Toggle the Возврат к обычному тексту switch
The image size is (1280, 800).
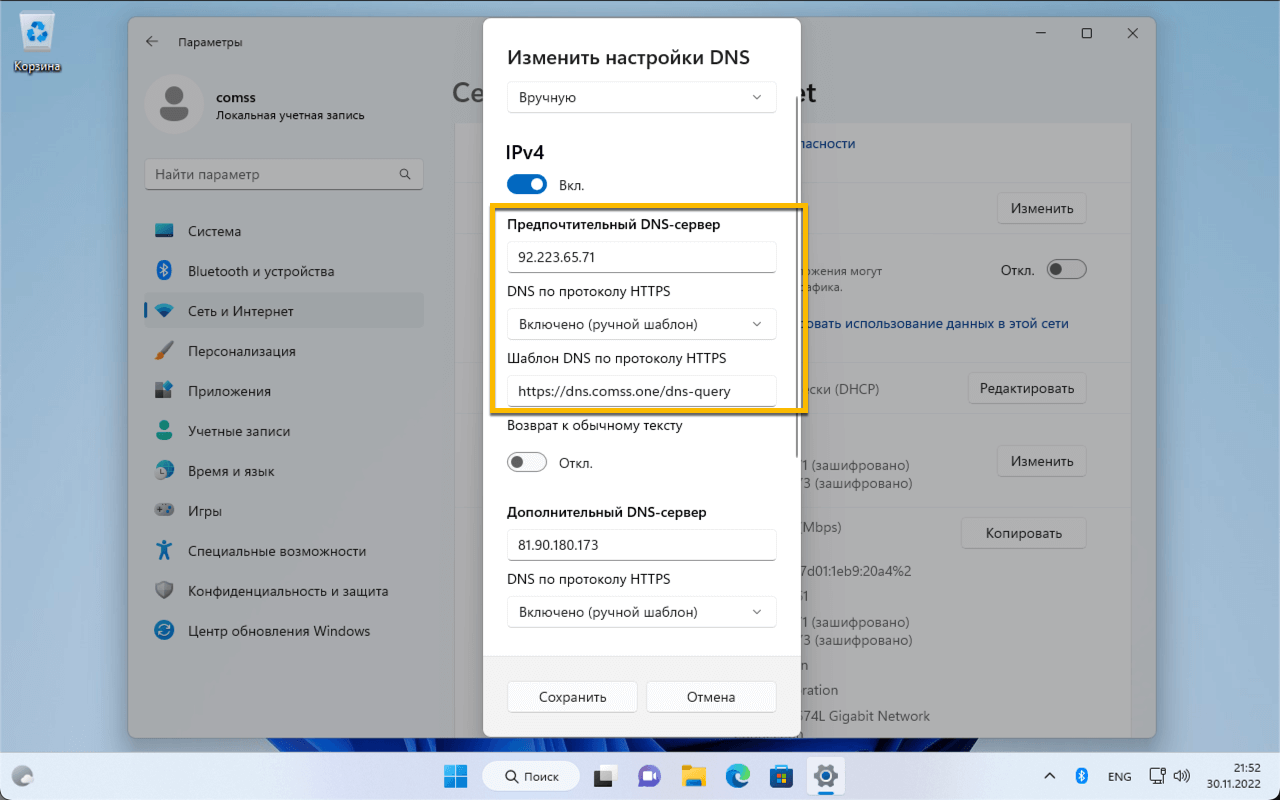pos(527,462)
